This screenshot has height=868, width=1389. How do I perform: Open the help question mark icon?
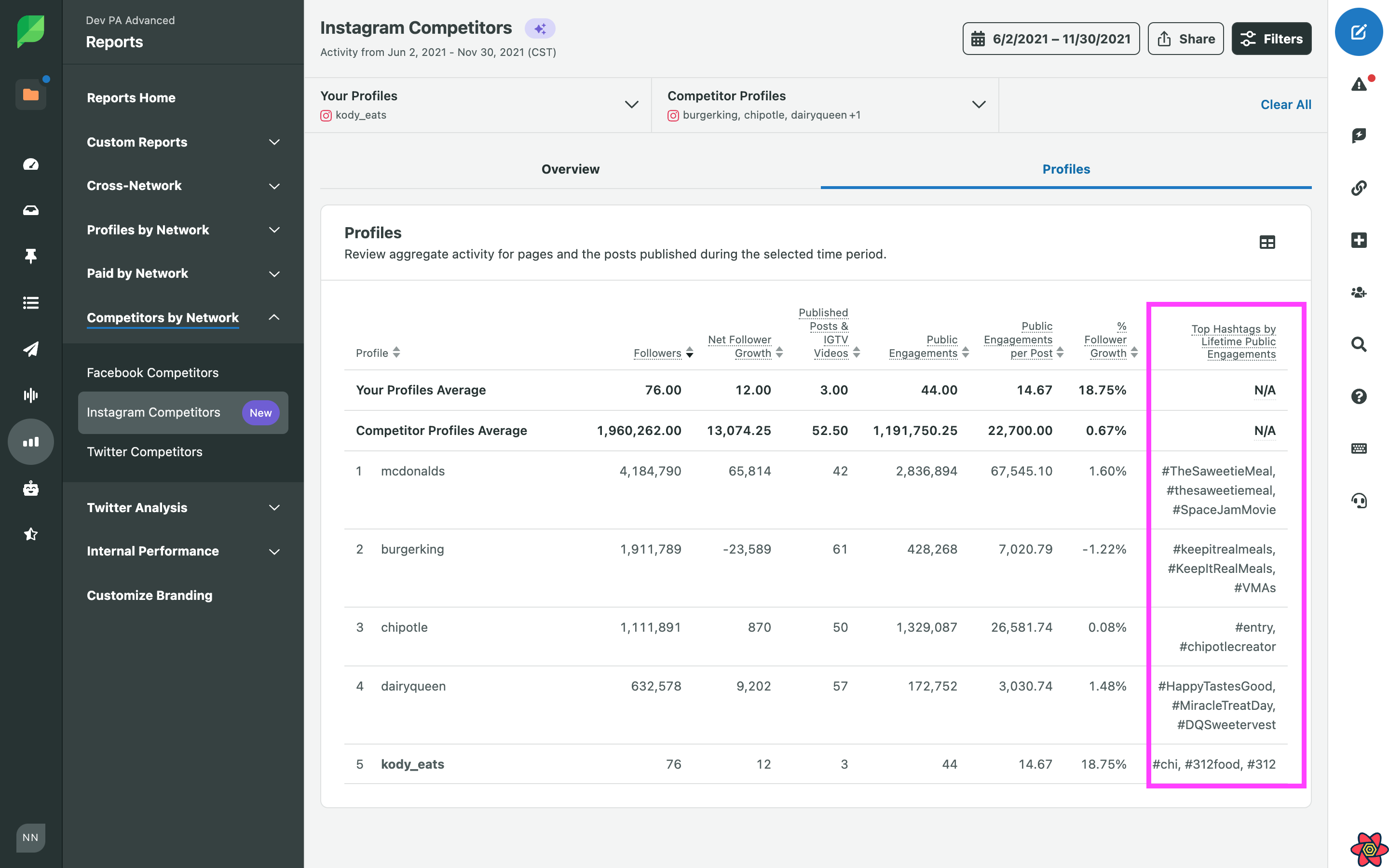tap(1359, 396)
